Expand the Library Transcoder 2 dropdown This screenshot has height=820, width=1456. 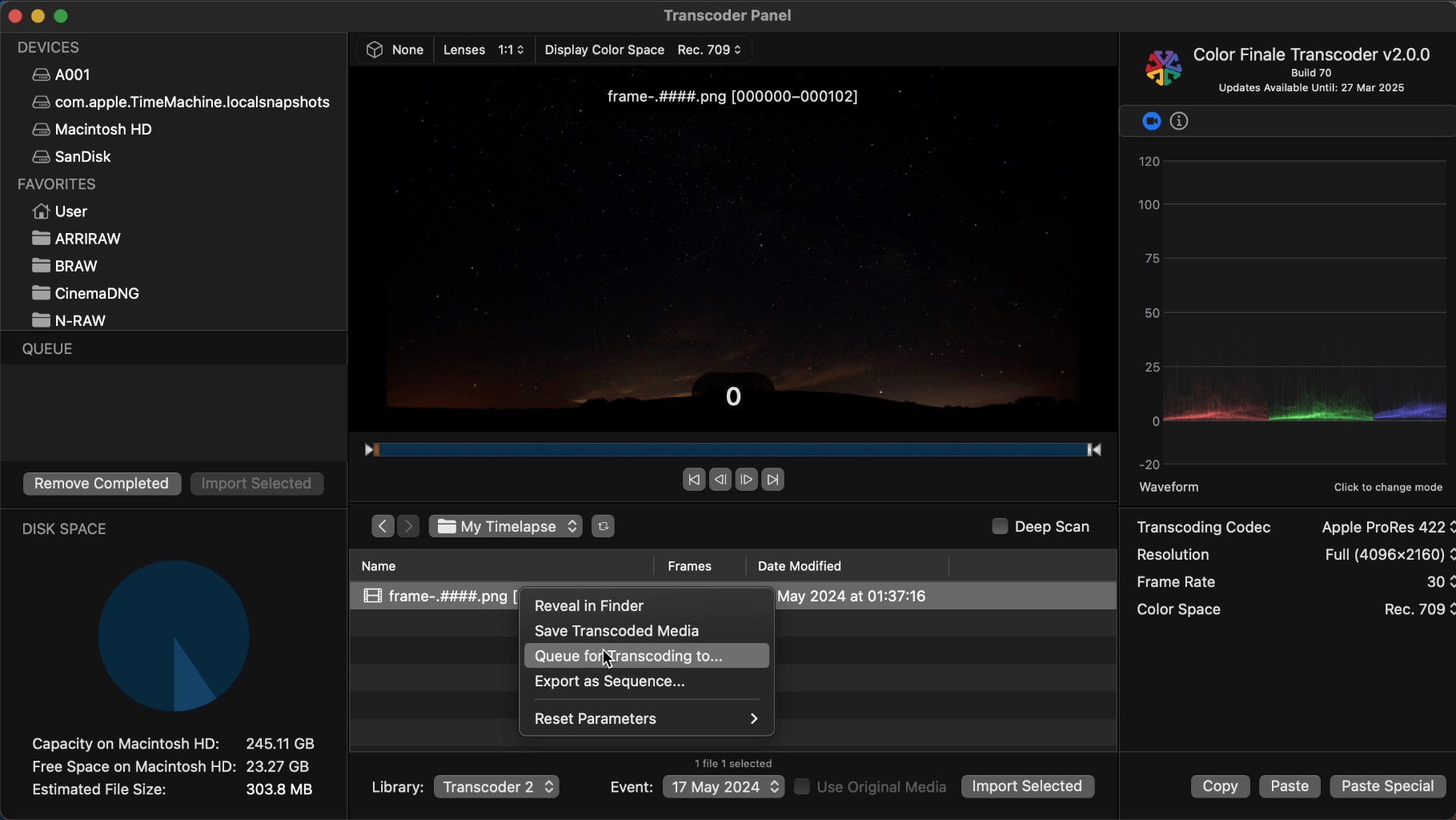496,787
